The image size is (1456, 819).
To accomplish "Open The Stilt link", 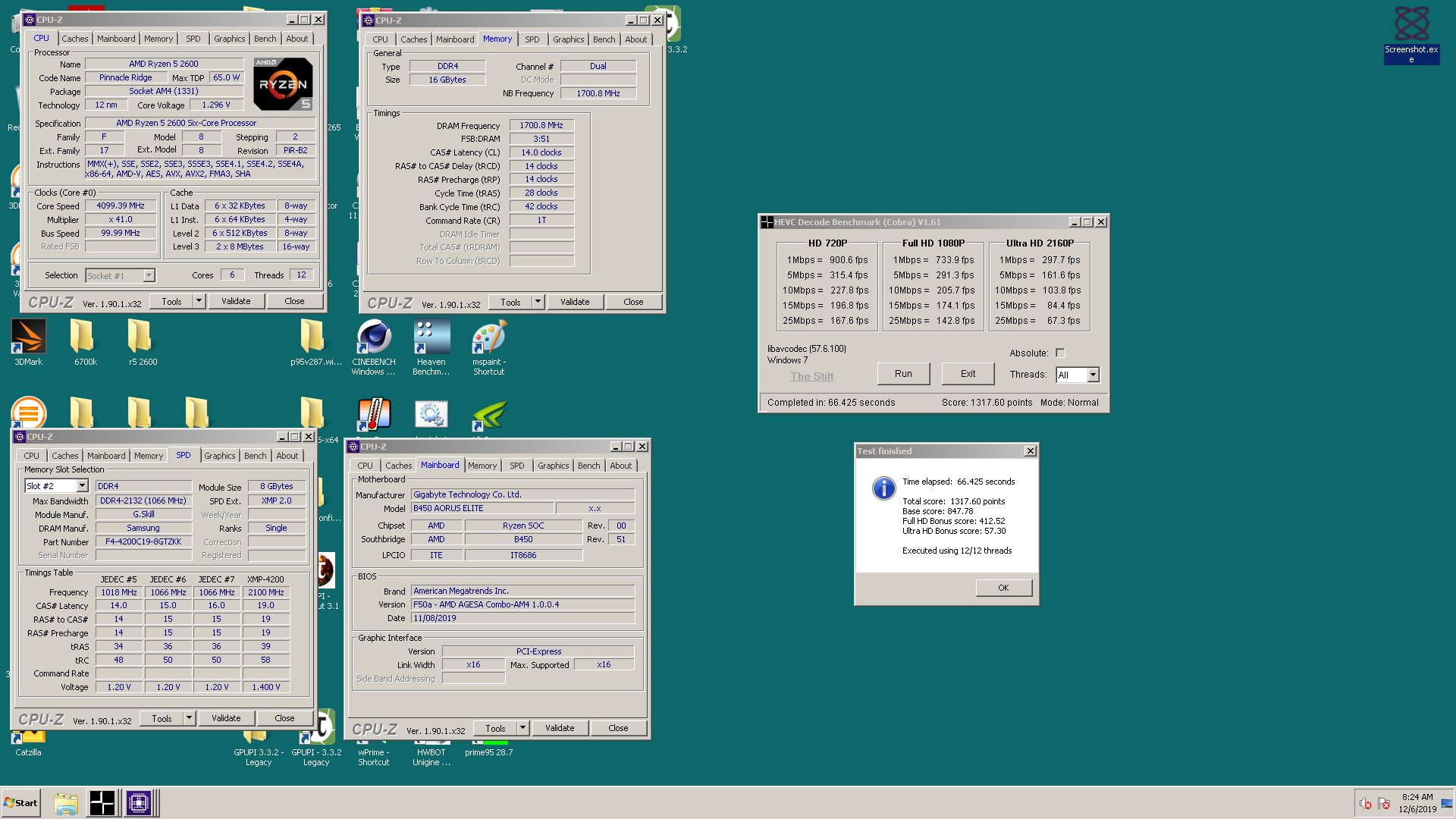I will click(811, 376).
